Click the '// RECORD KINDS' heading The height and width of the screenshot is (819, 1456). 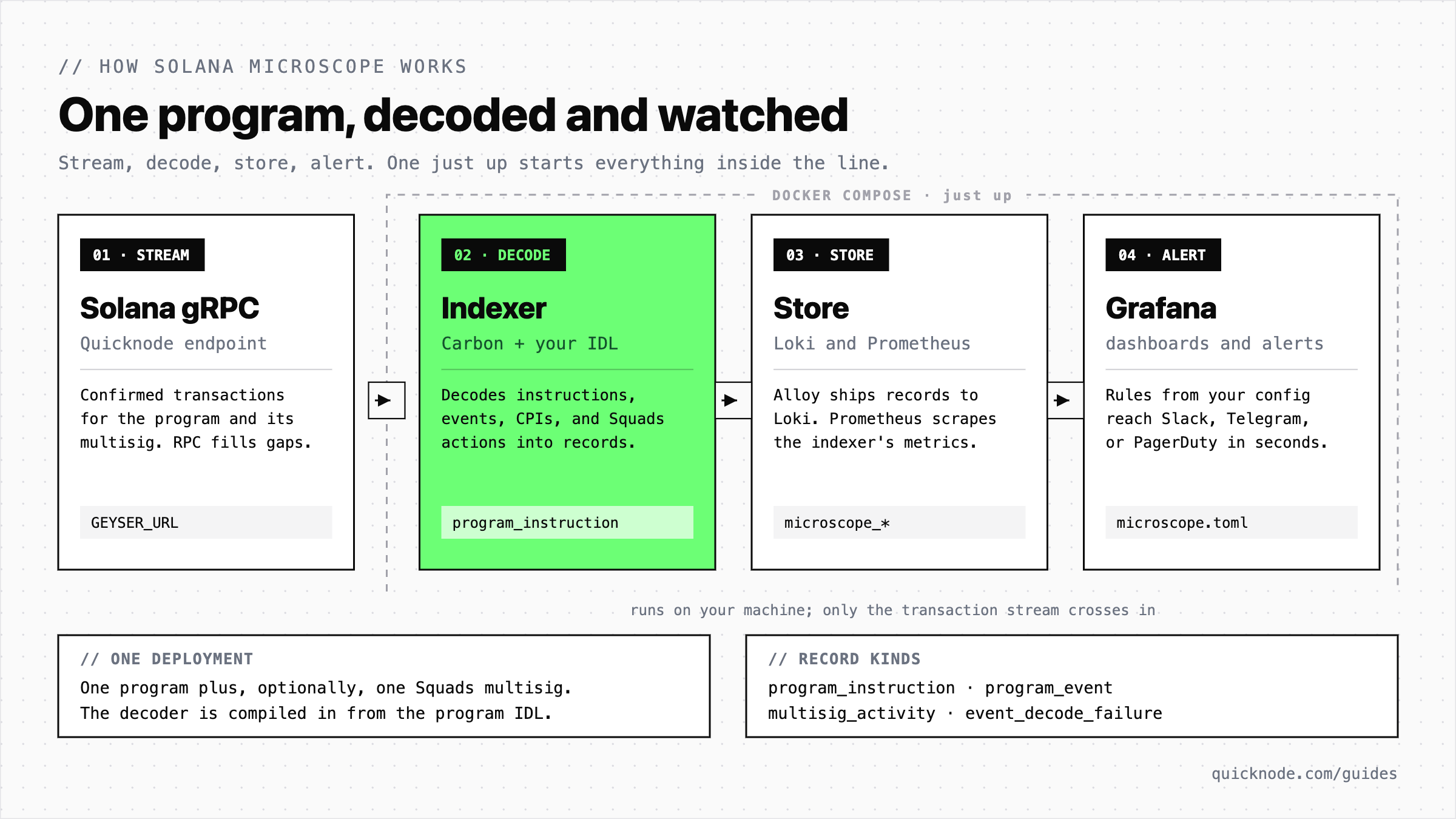click(x=844, y=659)
